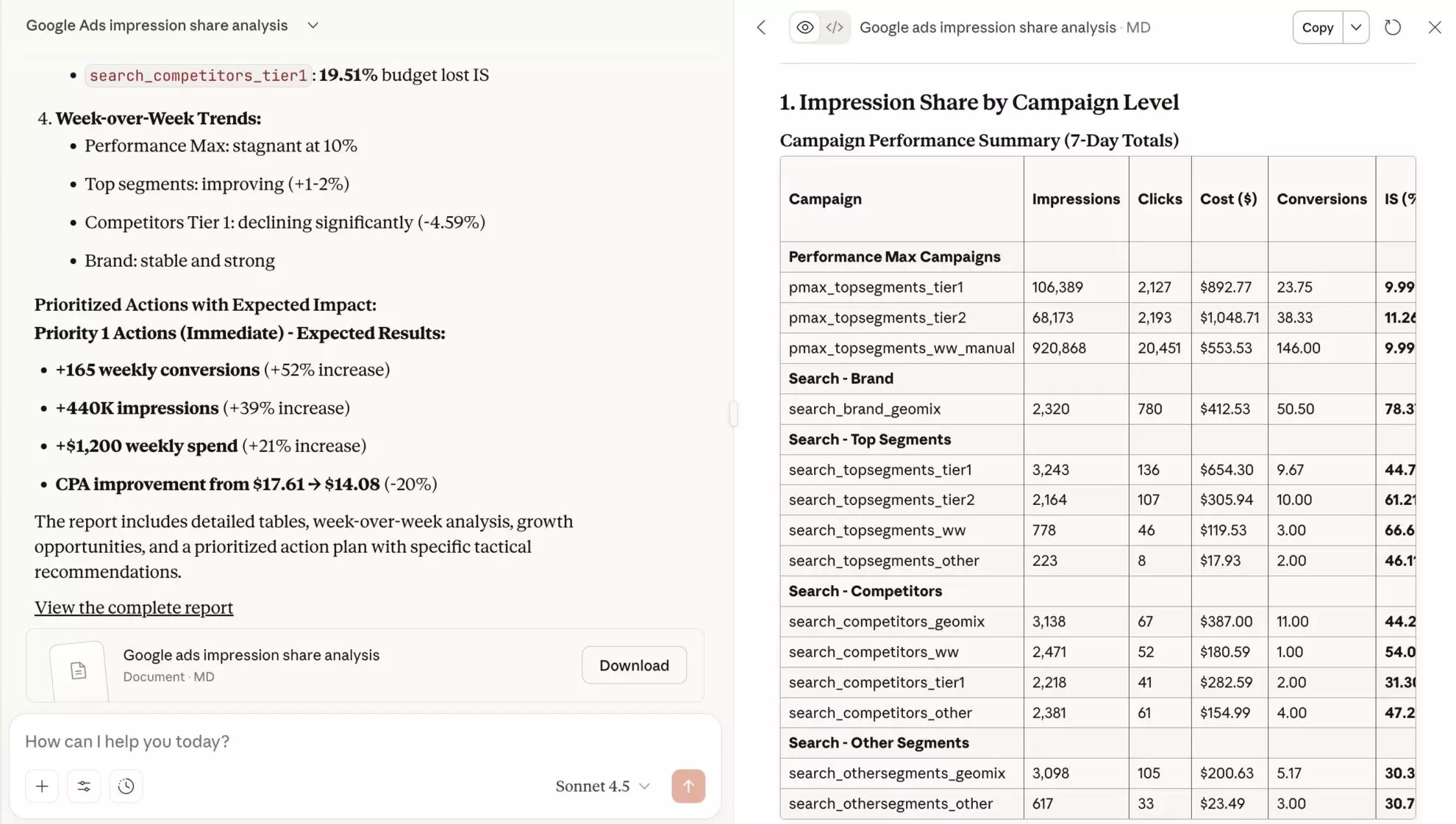This screenshot has width=1456, height=824.
Task: Open the View the complete report link
Action: [133, 607]
